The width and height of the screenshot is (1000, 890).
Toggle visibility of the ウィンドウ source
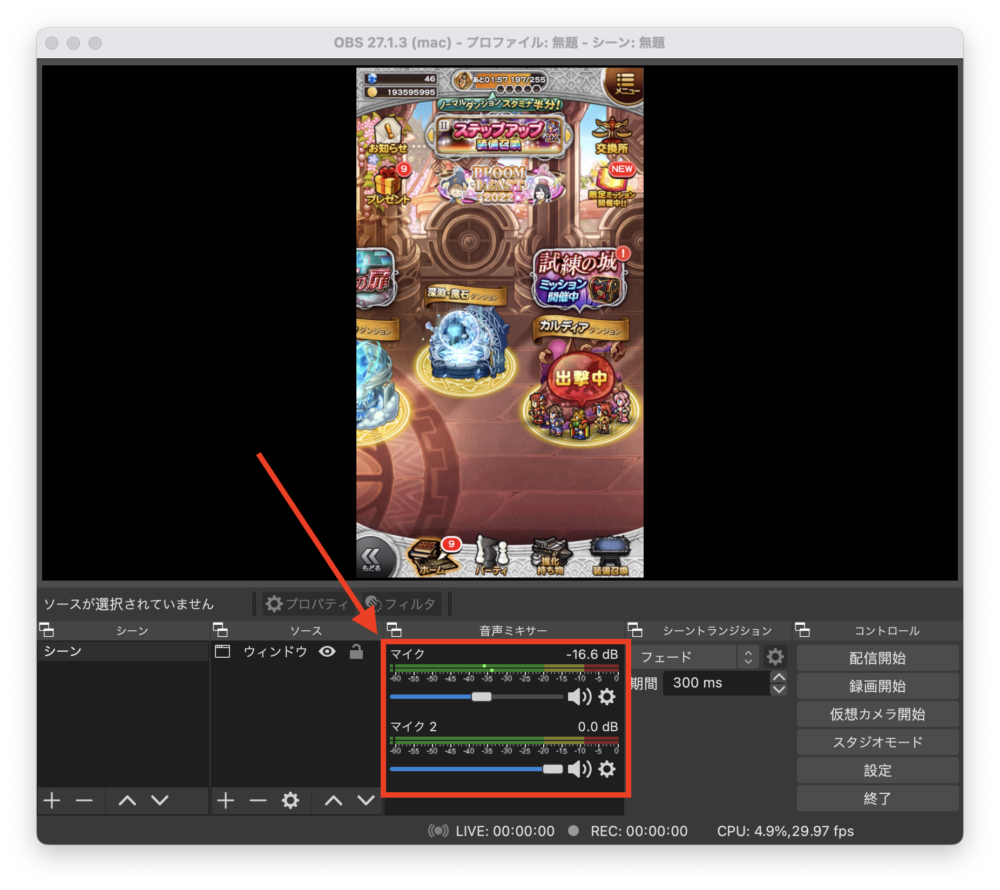coord(327,652)
